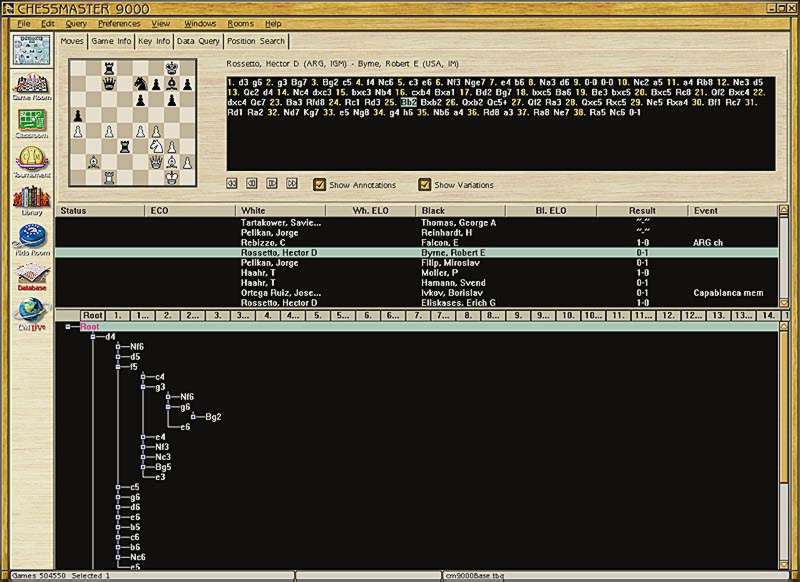Collapse the g3 node under f5
The height and width of the screenshot is (582, 800).
click(143, 387)
